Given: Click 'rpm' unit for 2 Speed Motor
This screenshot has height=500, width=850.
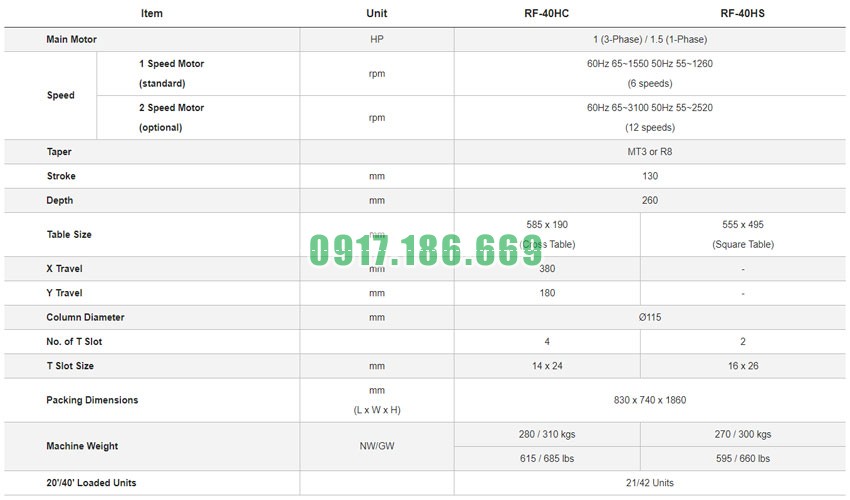Looking at the screenshot, I should click(x=377, y=118).
